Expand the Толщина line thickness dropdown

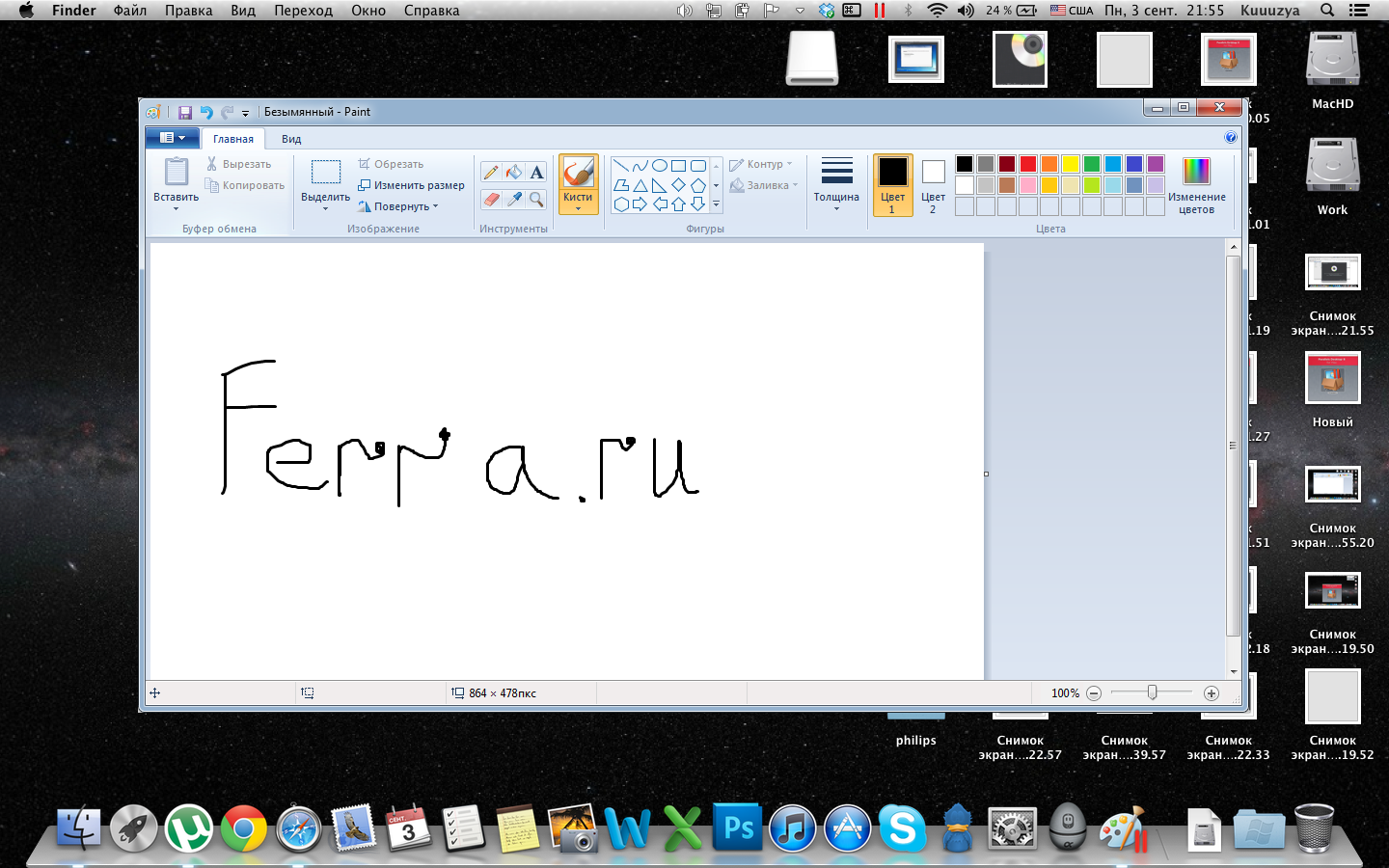click(836, 183)
